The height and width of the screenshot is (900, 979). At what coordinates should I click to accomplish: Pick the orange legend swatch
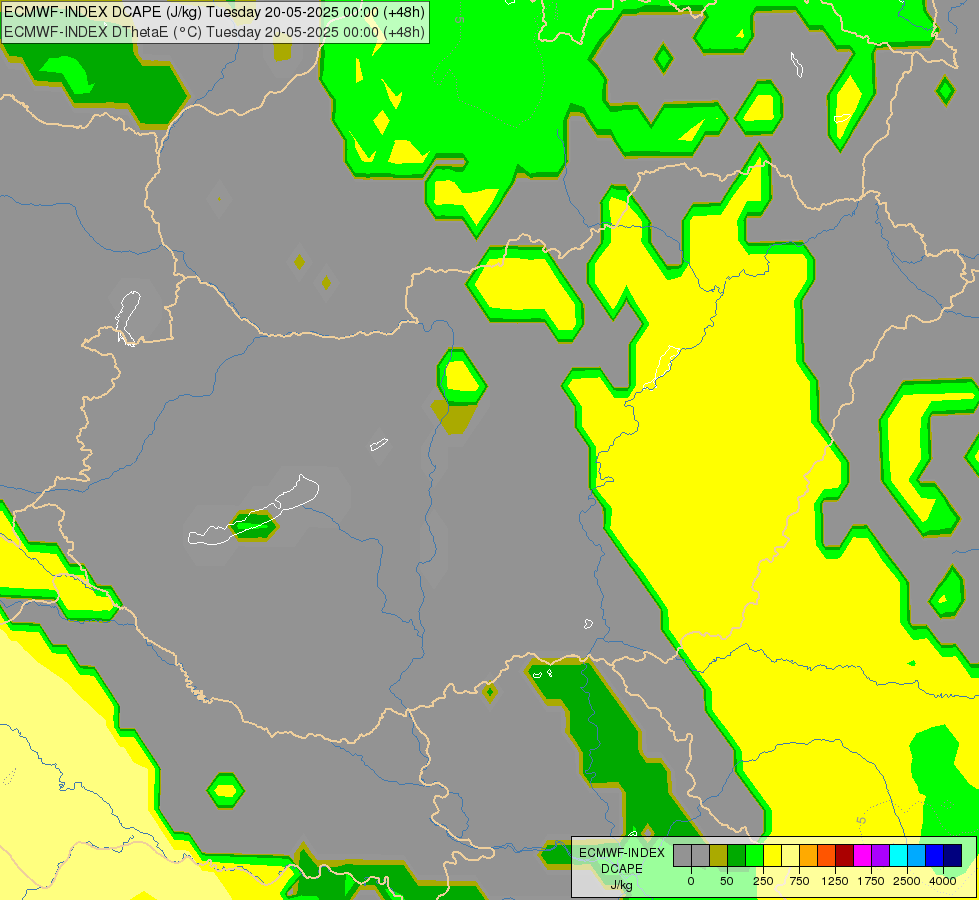(809, 856)
